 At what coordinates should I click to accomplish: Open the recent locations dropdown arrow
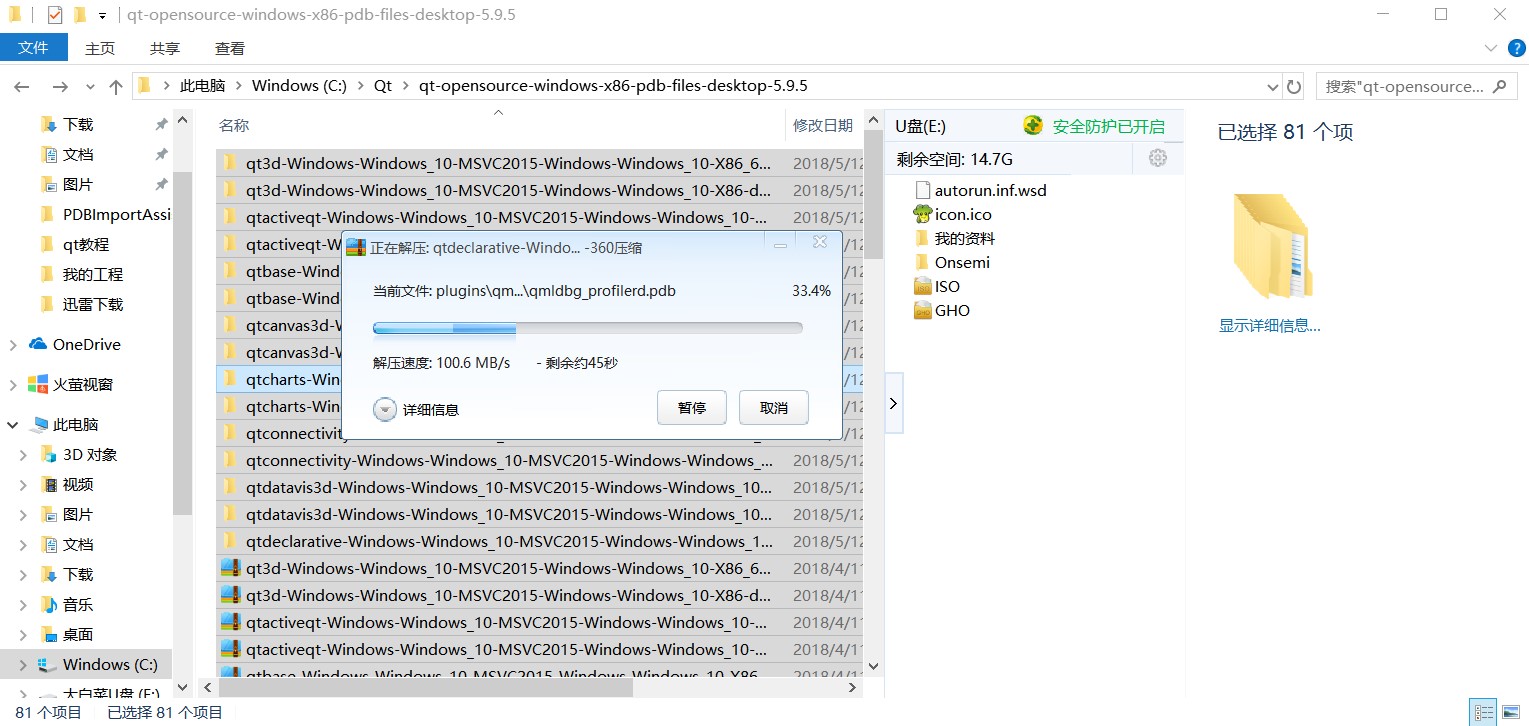(x=90, y=87)
